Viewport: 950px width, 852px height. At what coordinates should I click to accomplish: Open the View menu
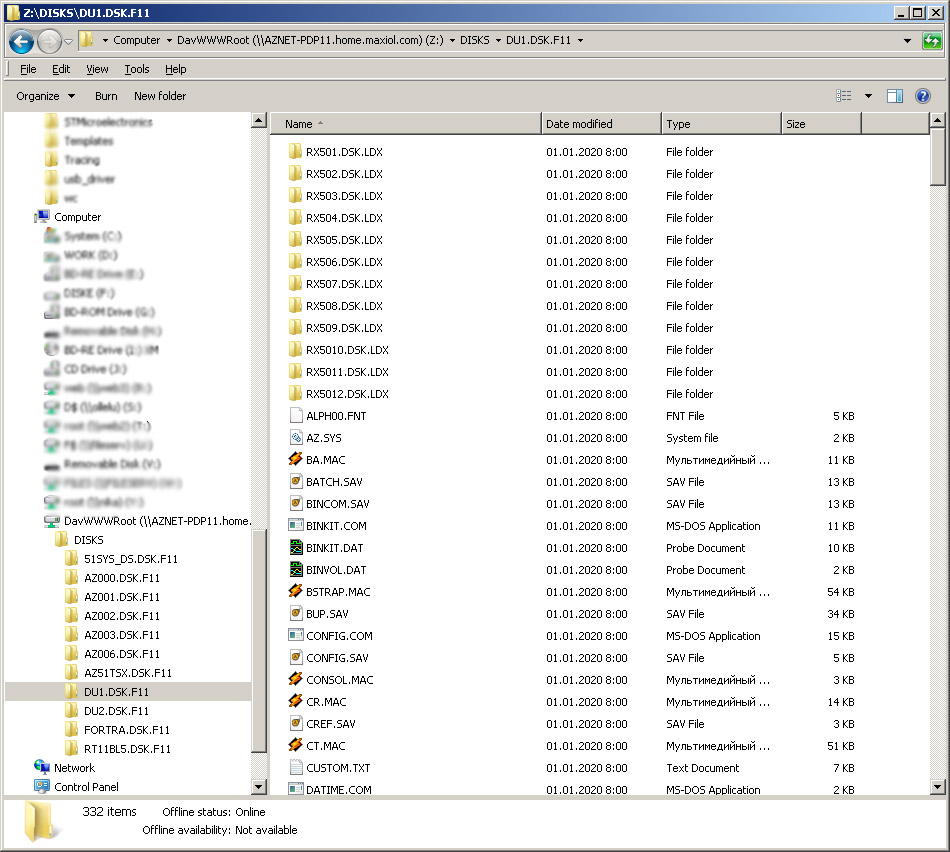point(97,69)
